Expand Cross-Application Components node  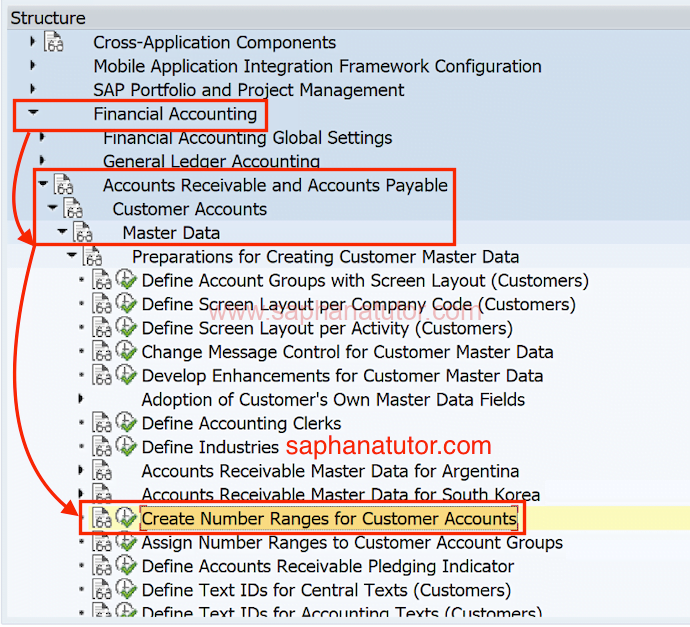tap(33, 41)
